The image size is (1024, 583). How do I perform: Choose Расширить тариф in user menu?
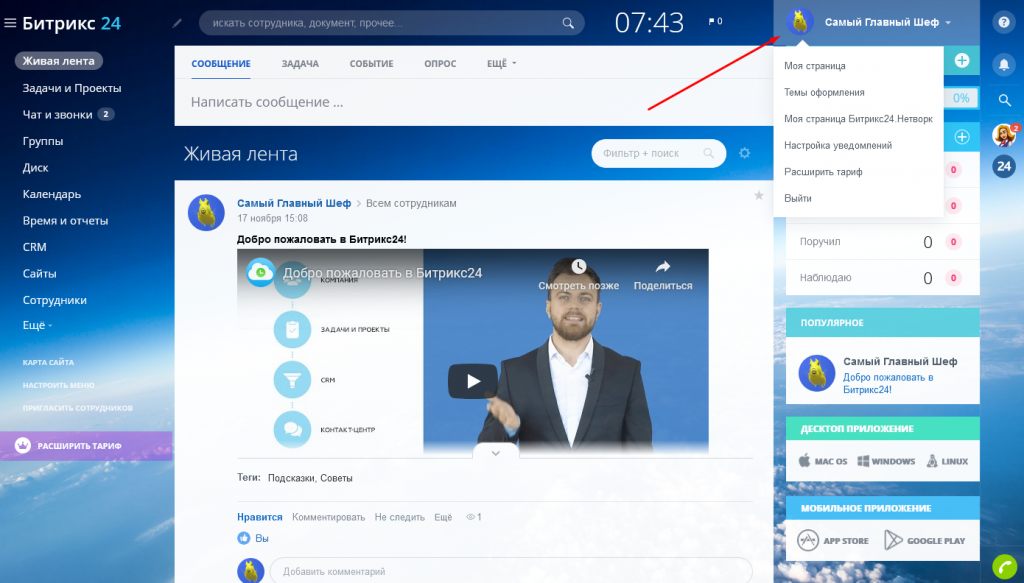pyautogui.click(x=823, y=172)
